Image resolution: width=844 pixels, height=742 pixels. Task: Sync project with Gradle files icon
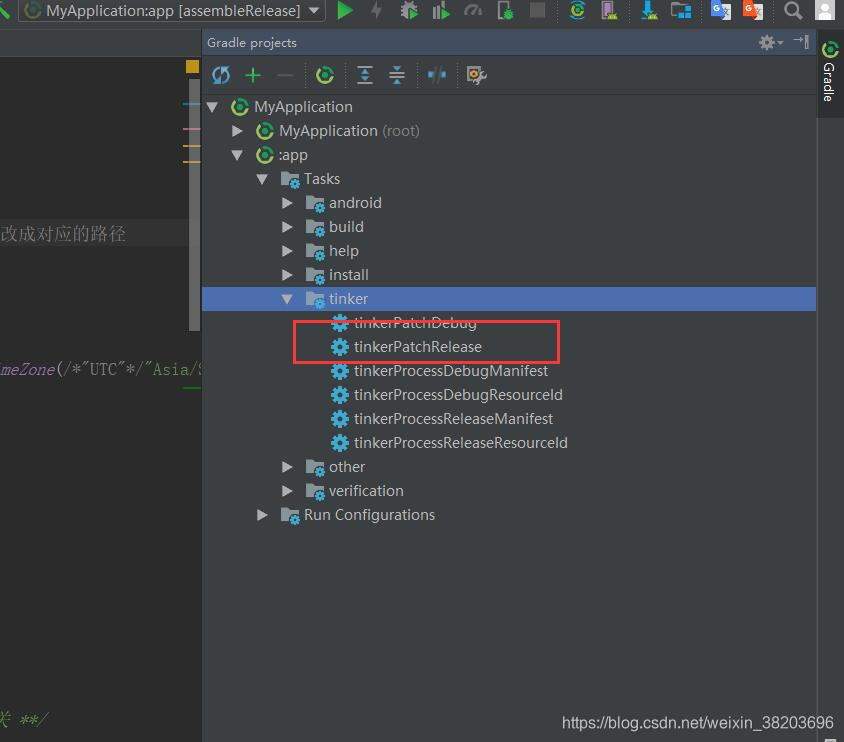click(x=578, y=10)
